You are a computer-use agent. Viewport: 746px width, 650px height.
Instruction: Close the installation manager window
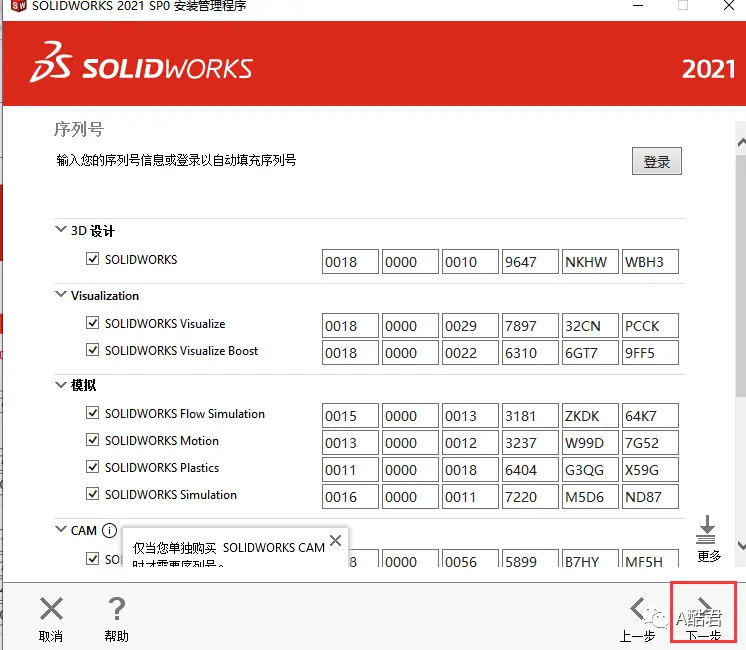[x=728, y=5]
